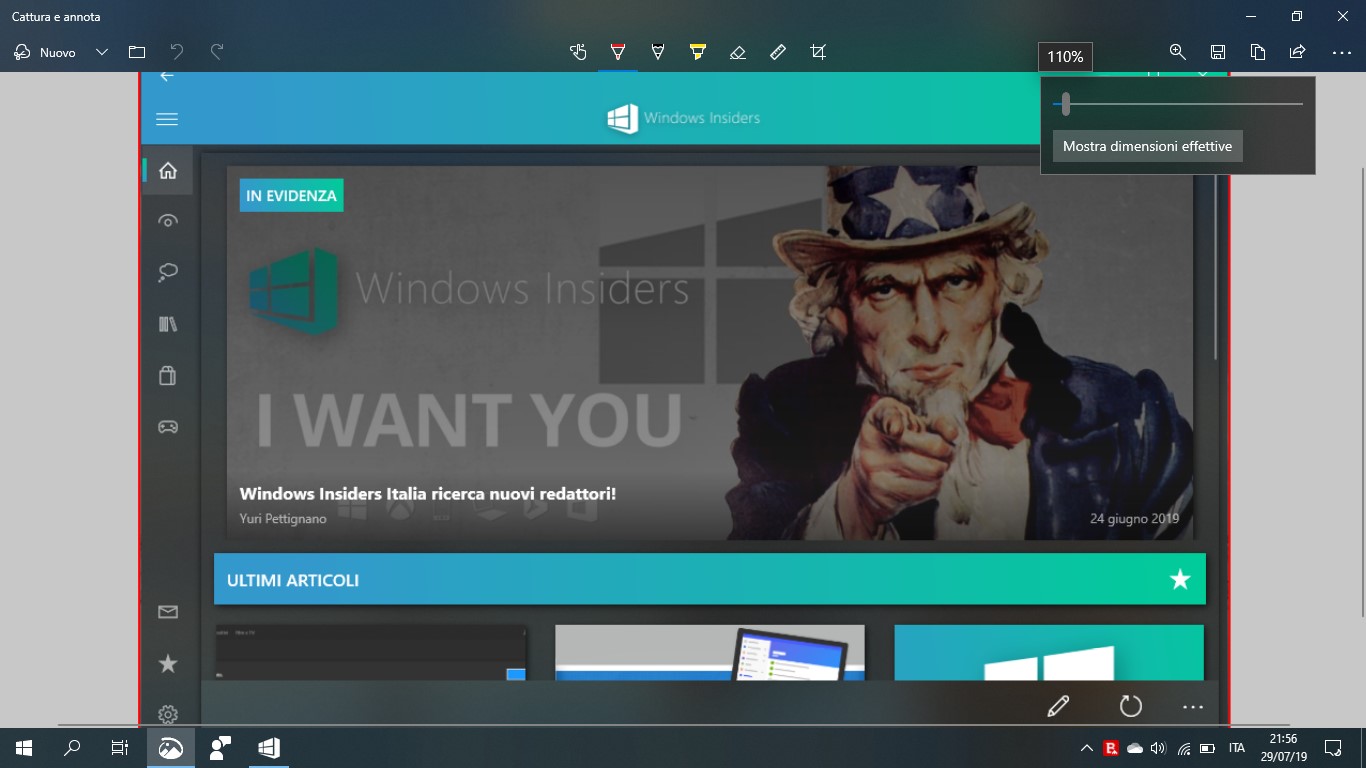Click the pencil edit icon in bottom bar
The width and height of the screenshot is (1366, 768).
(x=1058, y=706)
